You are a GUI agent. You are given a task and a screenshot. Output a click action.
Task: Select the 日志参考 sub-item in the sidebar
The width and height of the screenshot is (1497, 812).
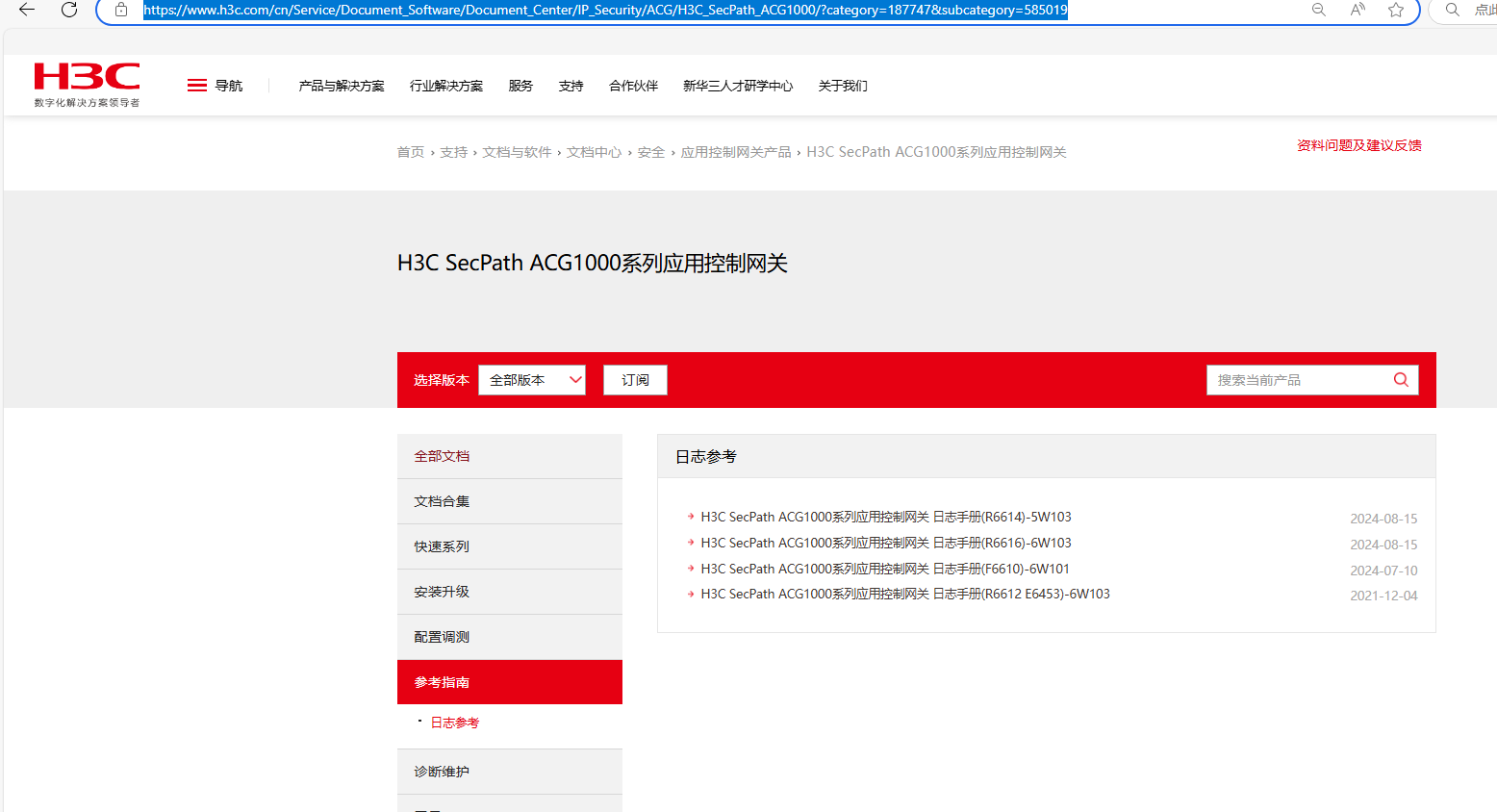point(455,723)
